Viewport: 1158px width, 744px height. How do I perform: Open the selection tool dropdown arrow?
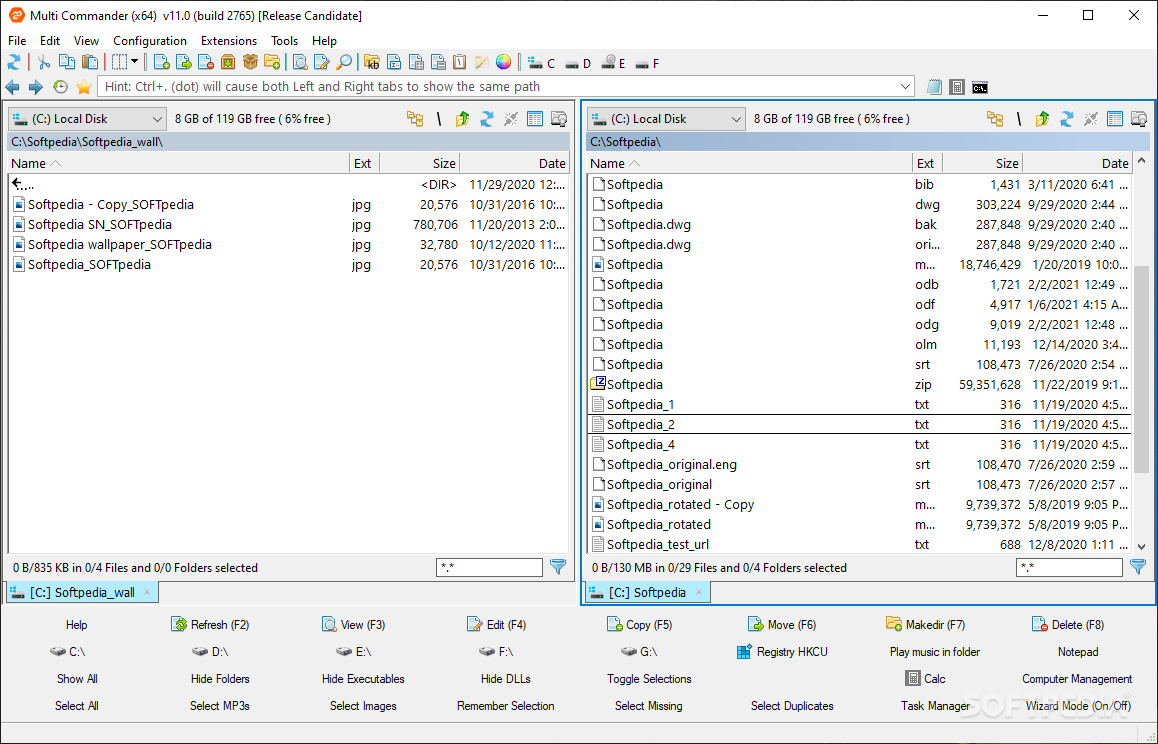[x=134, y=63]
